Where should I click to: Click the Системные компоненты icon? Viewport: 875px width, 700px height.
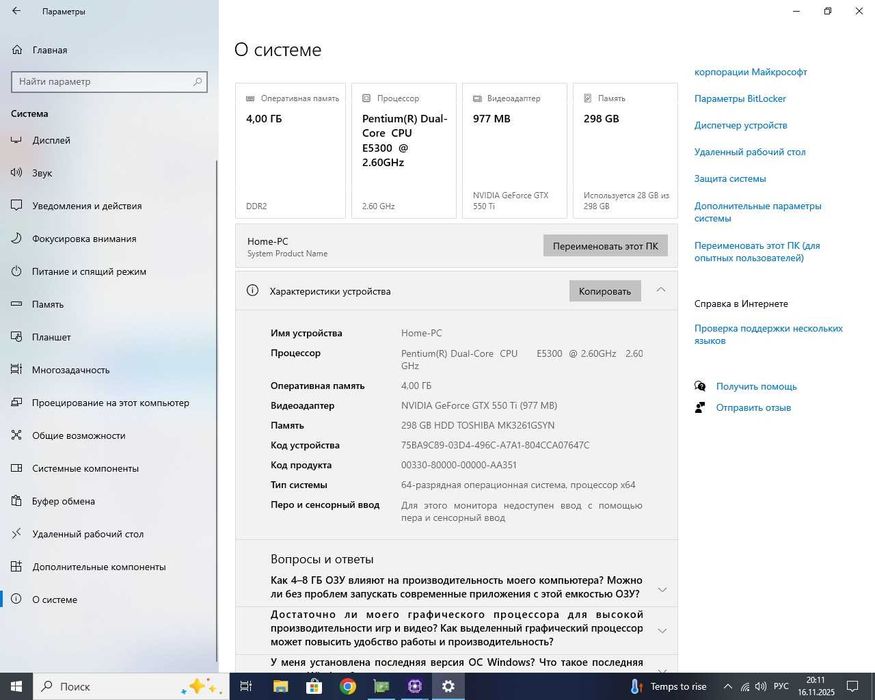(16, 468)
